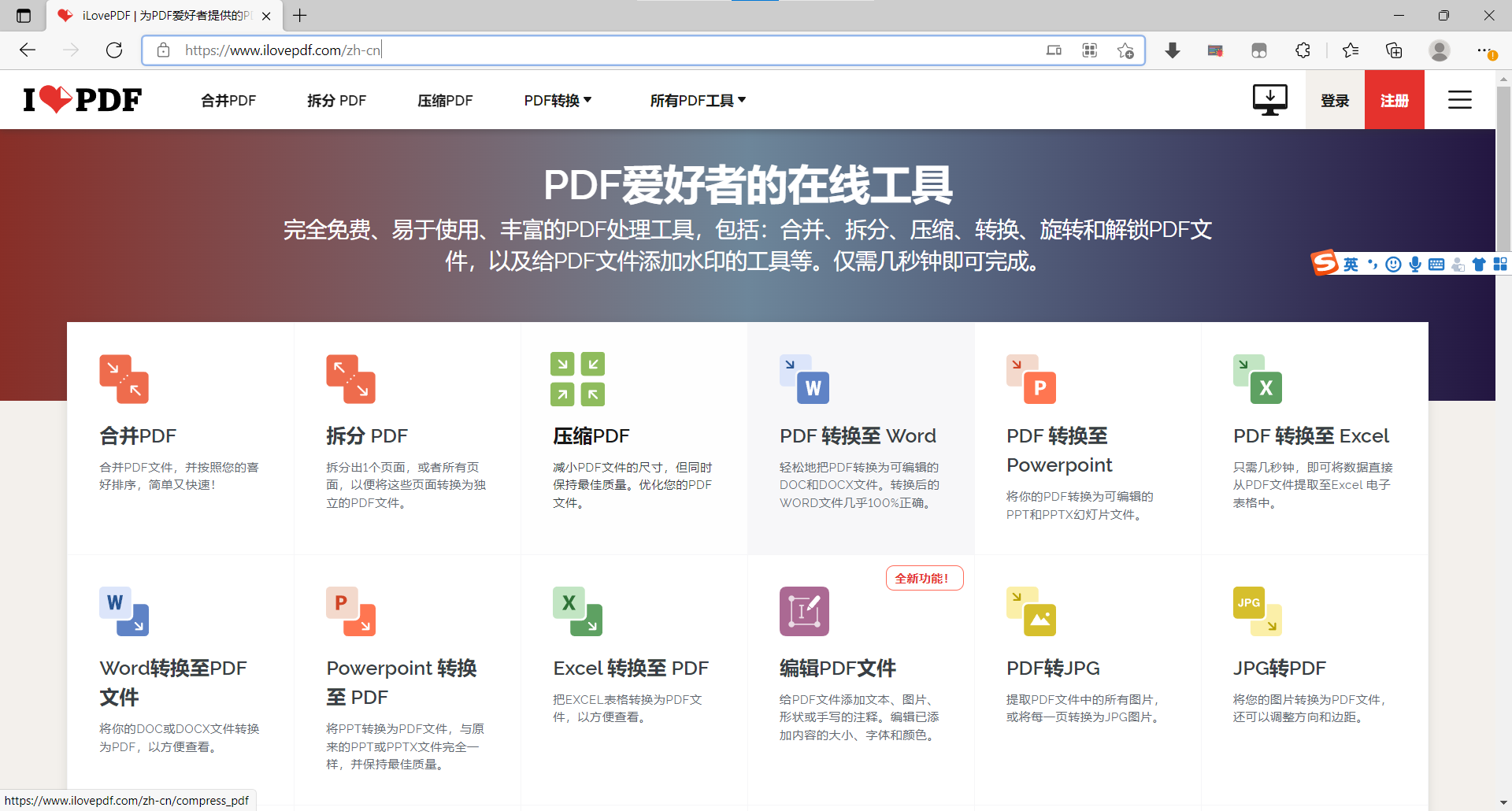This screenshot has height=811, width=1512.
Task: Click the Word转换至PDF icon
Action: coord(124,611)
